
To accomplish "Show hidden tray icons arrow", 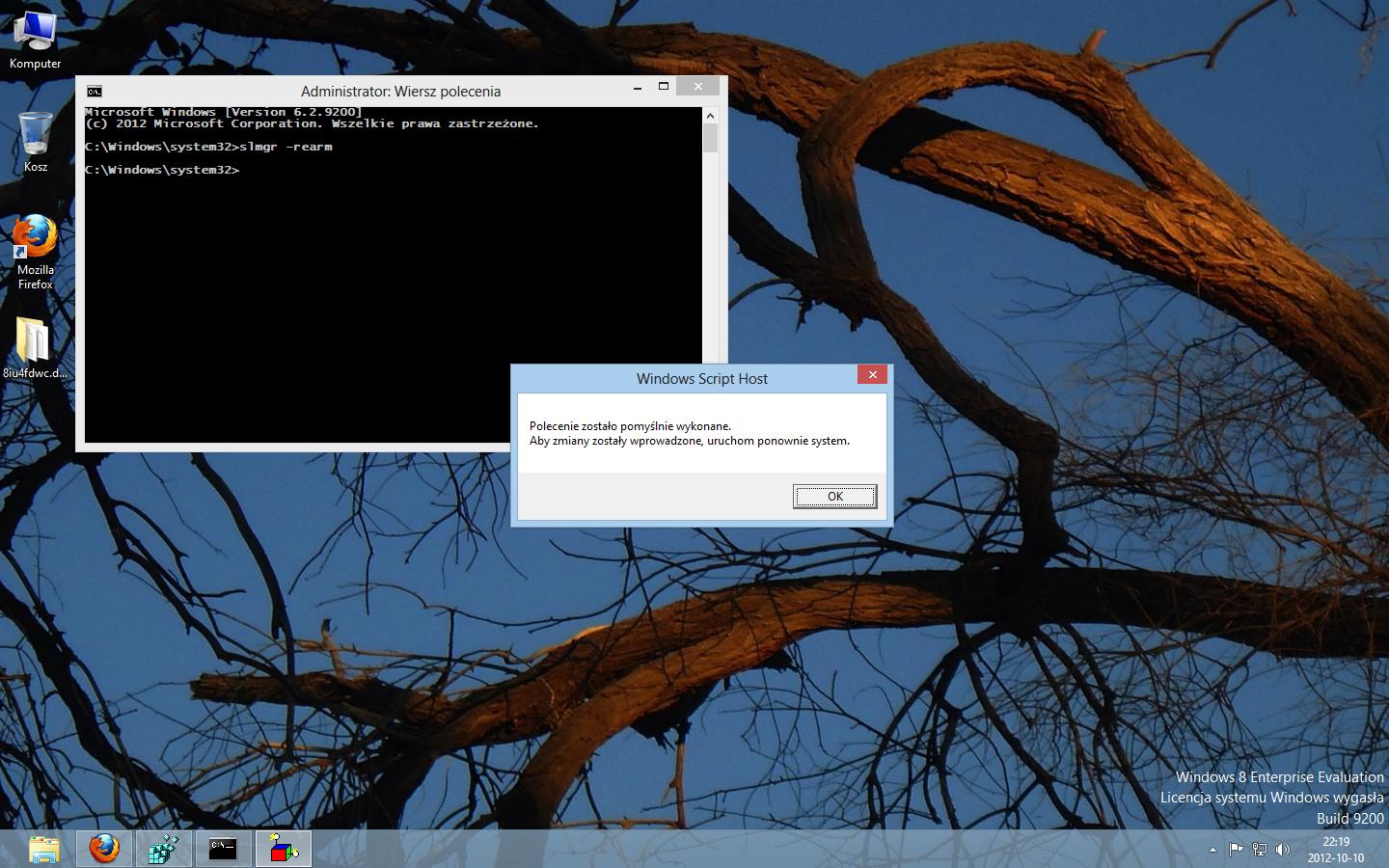I will pos(1212,850).
